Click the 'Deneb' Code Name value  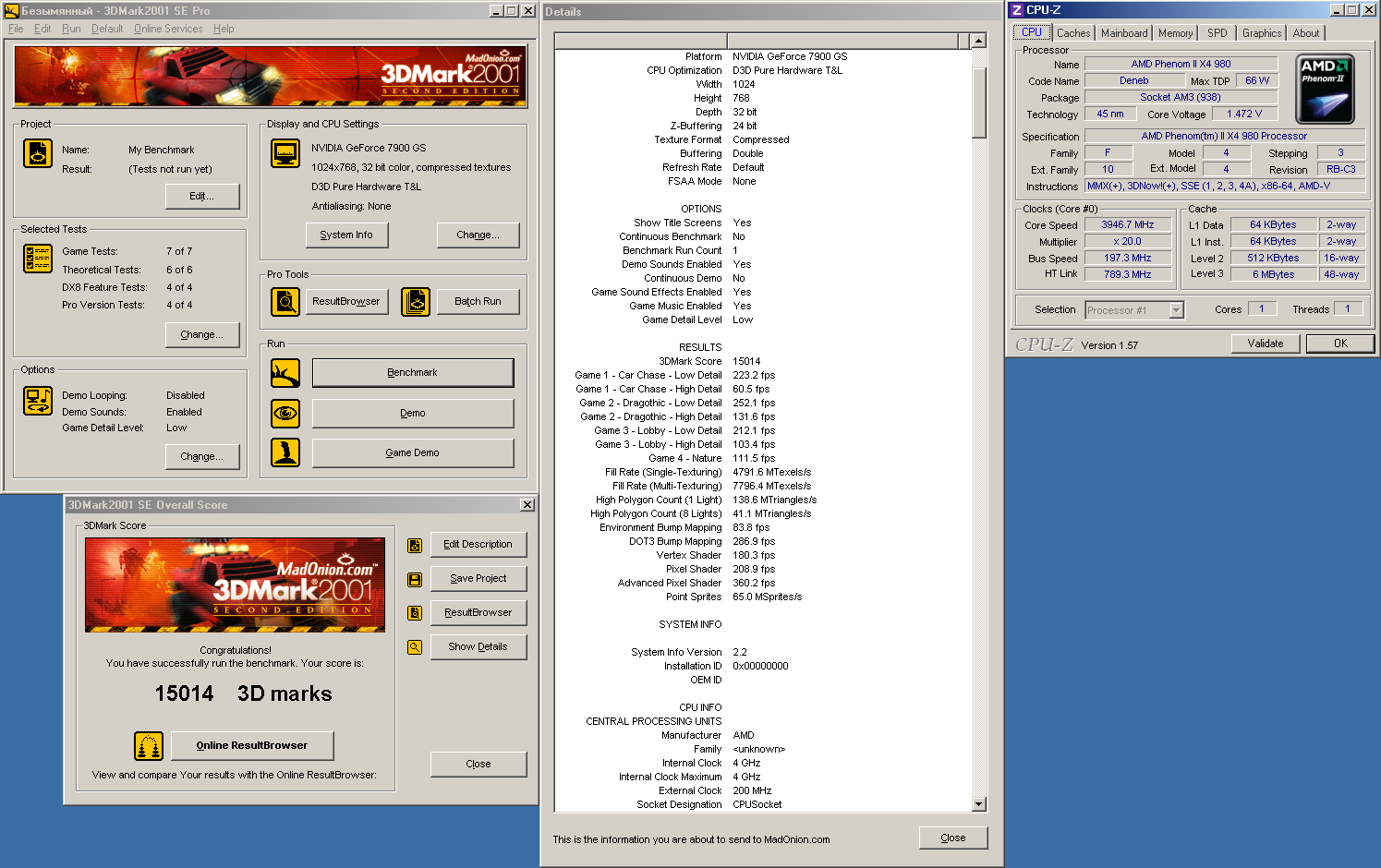pyautogui.click(x=1133, y=81)
